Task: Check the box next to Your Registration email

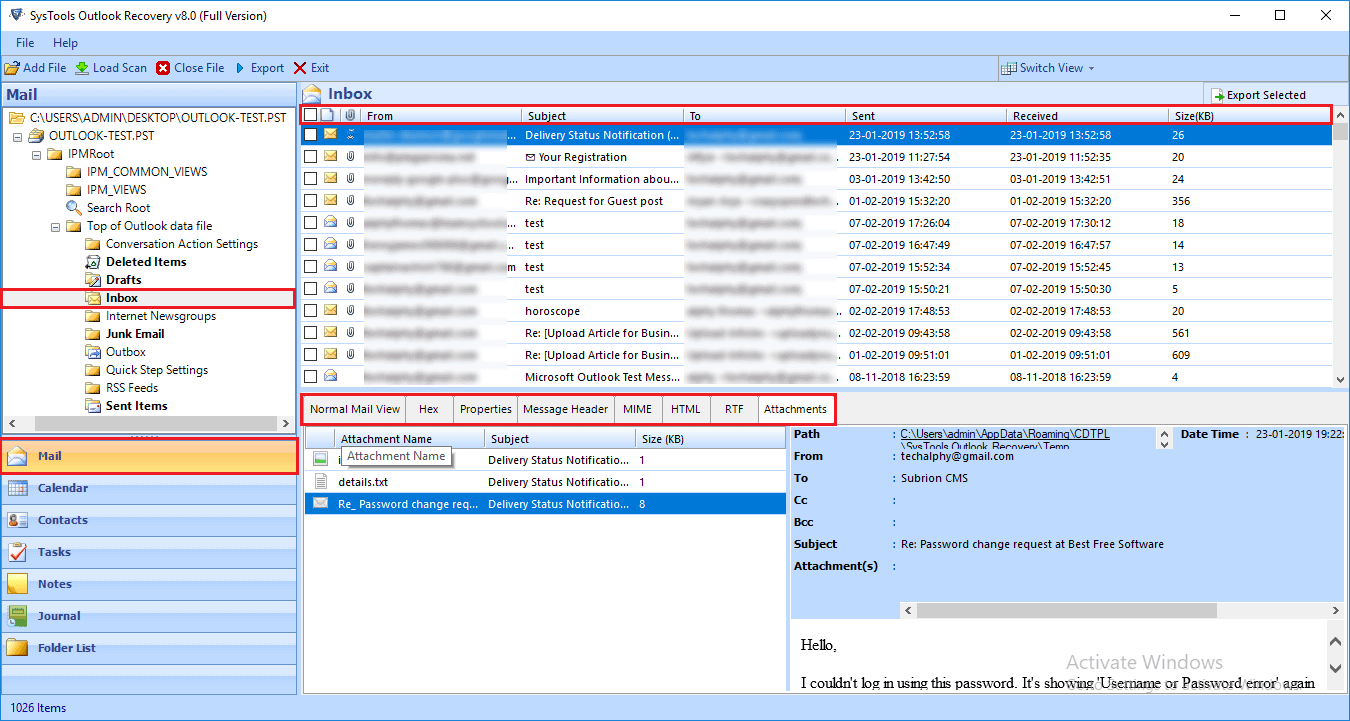Action: click(x=310, y=156)
